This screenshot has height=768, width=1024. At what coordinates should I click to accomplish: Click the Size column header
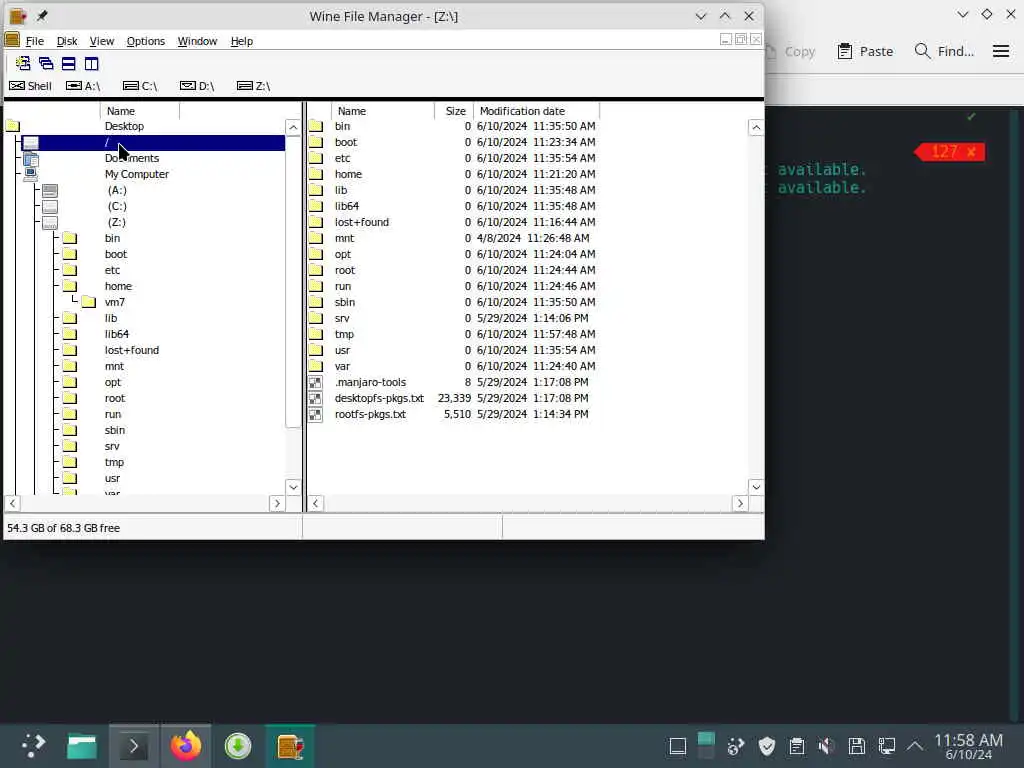[455, 111]
